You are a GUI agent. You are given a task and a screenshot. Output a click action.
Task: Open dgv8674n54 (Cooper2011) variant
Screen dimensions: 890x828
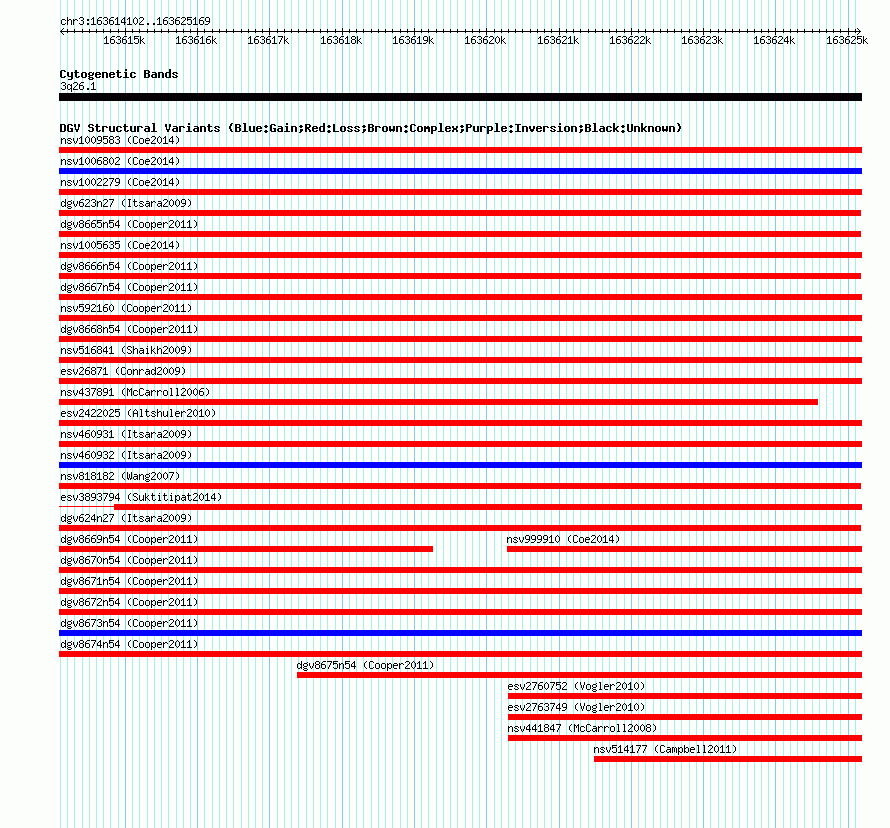pyautogui.click(x=129, y=644)
